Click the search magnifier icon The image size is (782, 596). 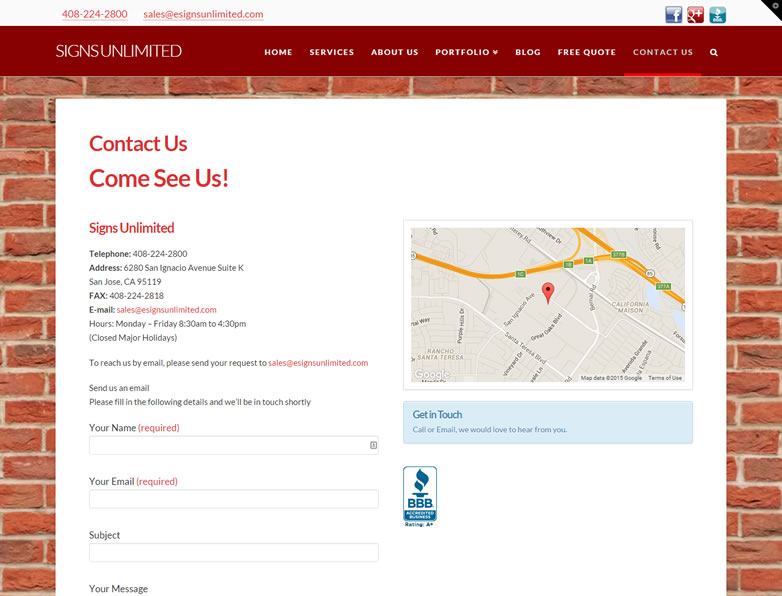coord(713,52)
